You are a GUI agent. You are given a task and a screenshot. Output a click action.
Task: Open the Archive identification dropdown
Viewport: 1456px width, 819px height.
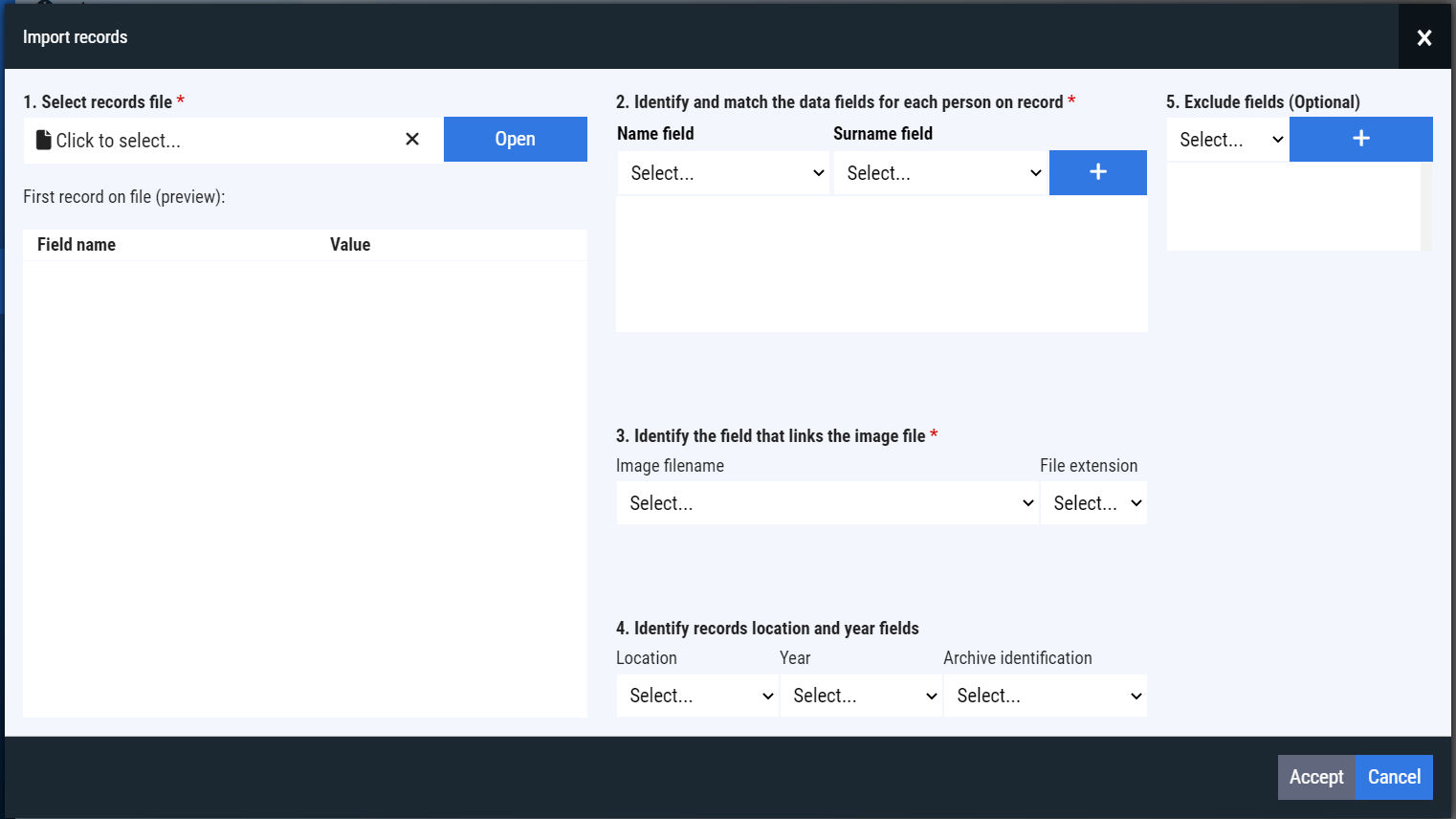(1046, 696)
